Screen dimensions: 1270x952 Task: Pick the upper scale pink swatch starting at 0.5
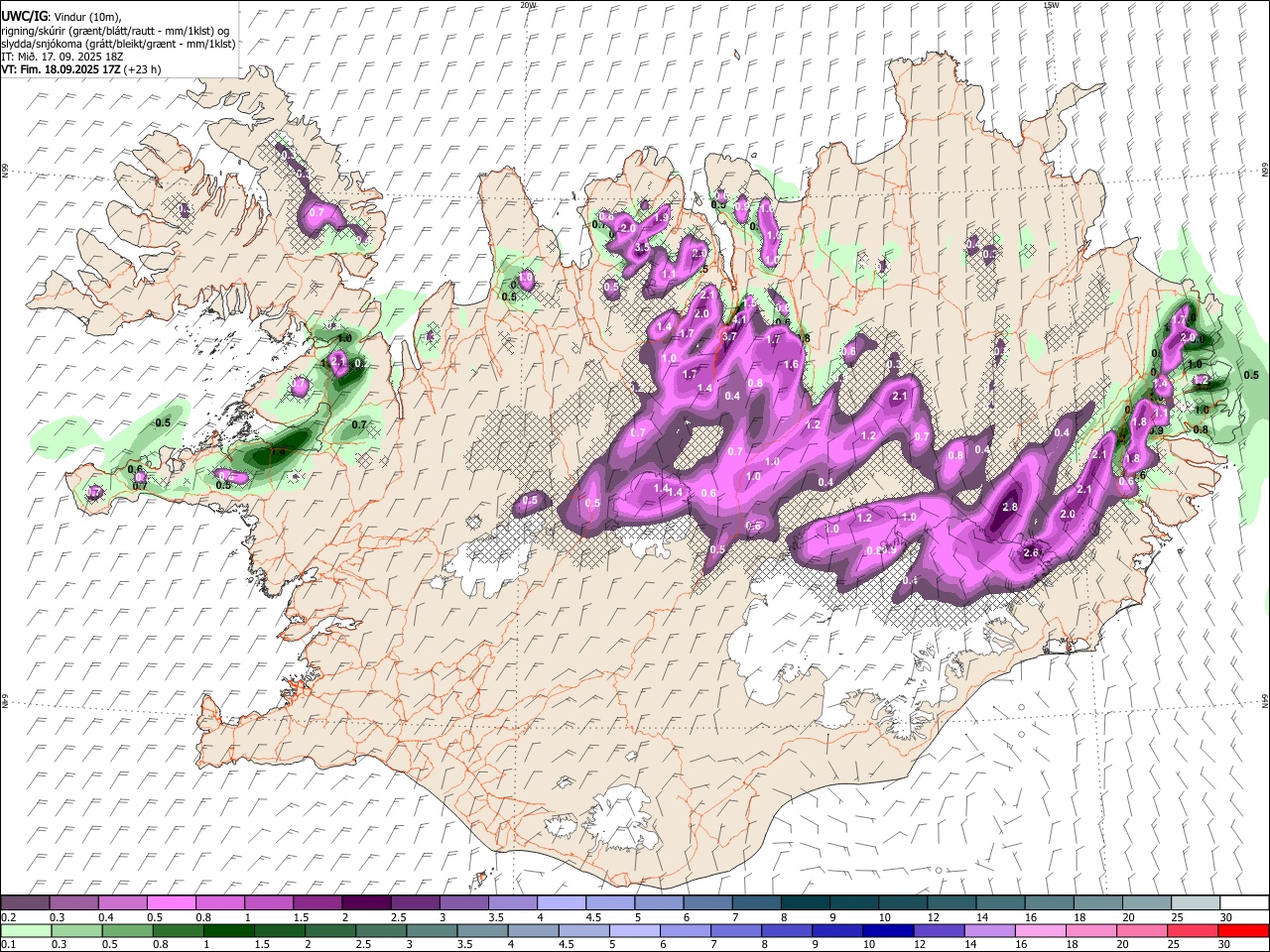click(171, 903)
